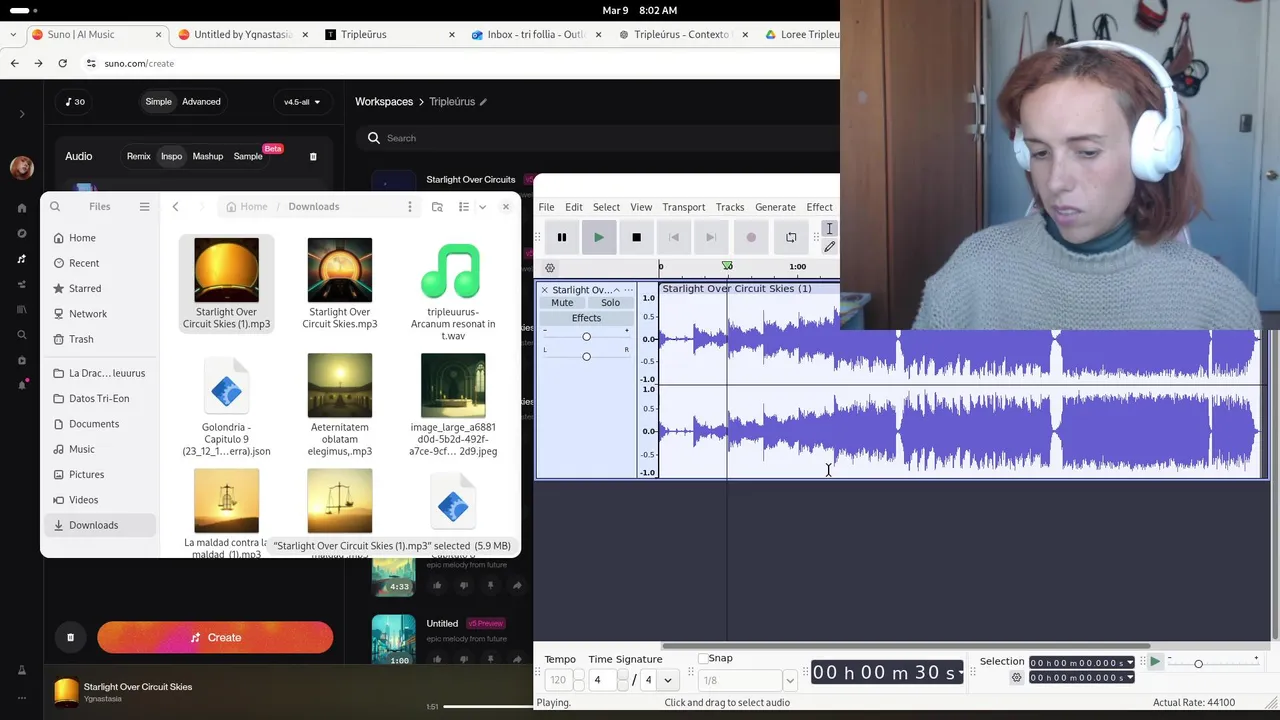Select the Selection (I-beam) tool
Image resolution: width=1280 pixels, height=720 pixels.
point(829,229)
